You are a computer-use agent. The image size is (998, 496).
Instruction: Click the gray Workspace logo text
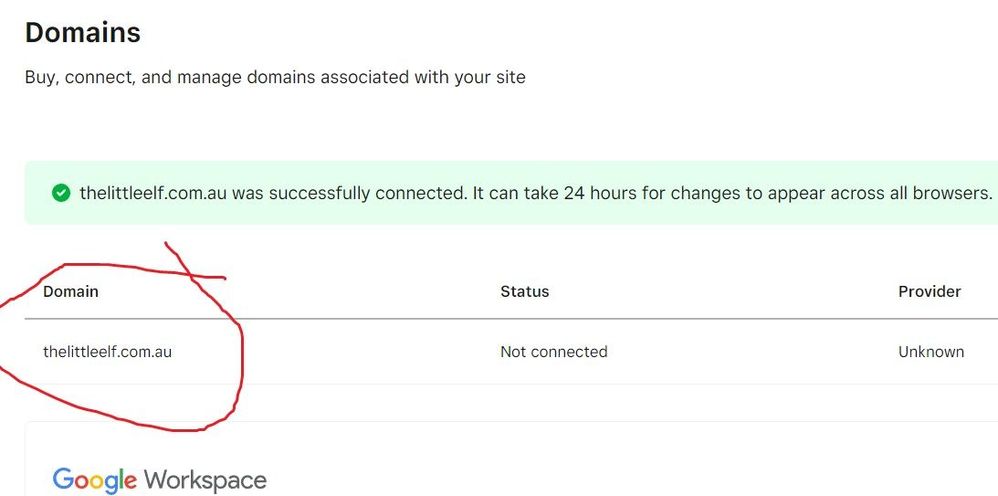pyautogui.click(x=205, y=481)
